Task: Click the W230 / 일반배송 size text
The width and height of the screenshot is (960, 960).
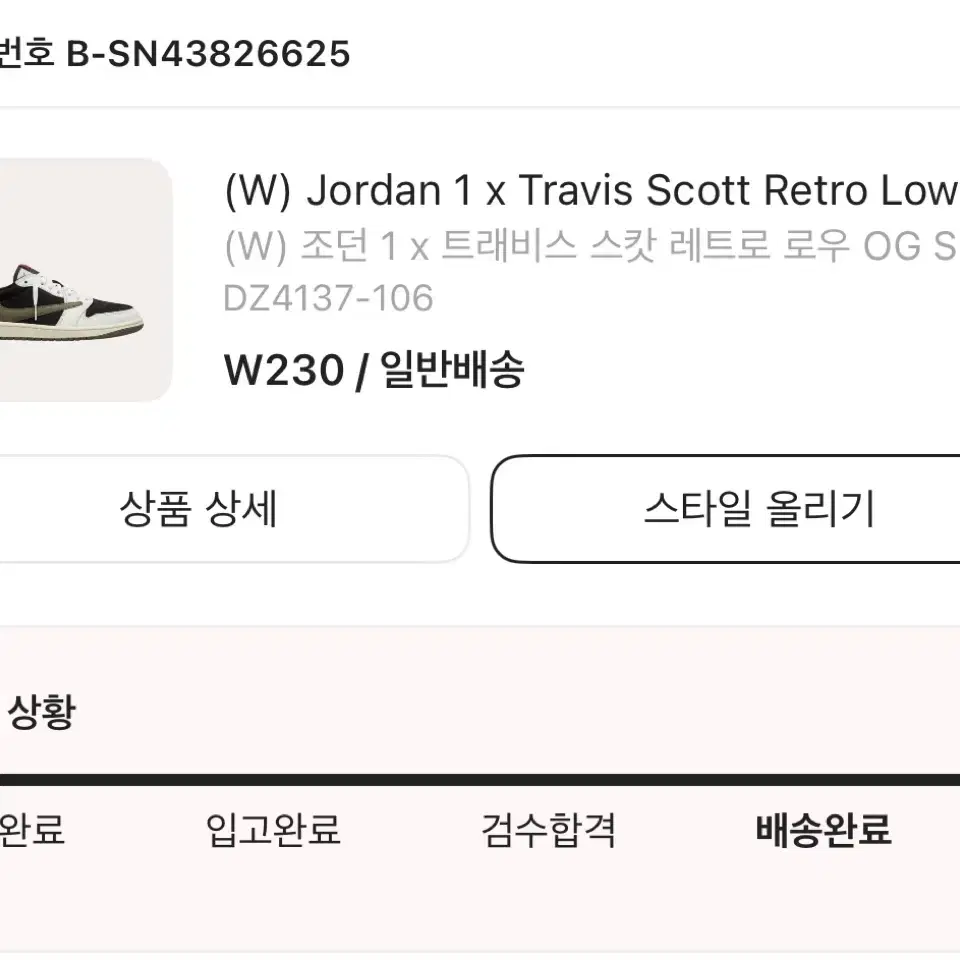Action: [x=374, y=370]
